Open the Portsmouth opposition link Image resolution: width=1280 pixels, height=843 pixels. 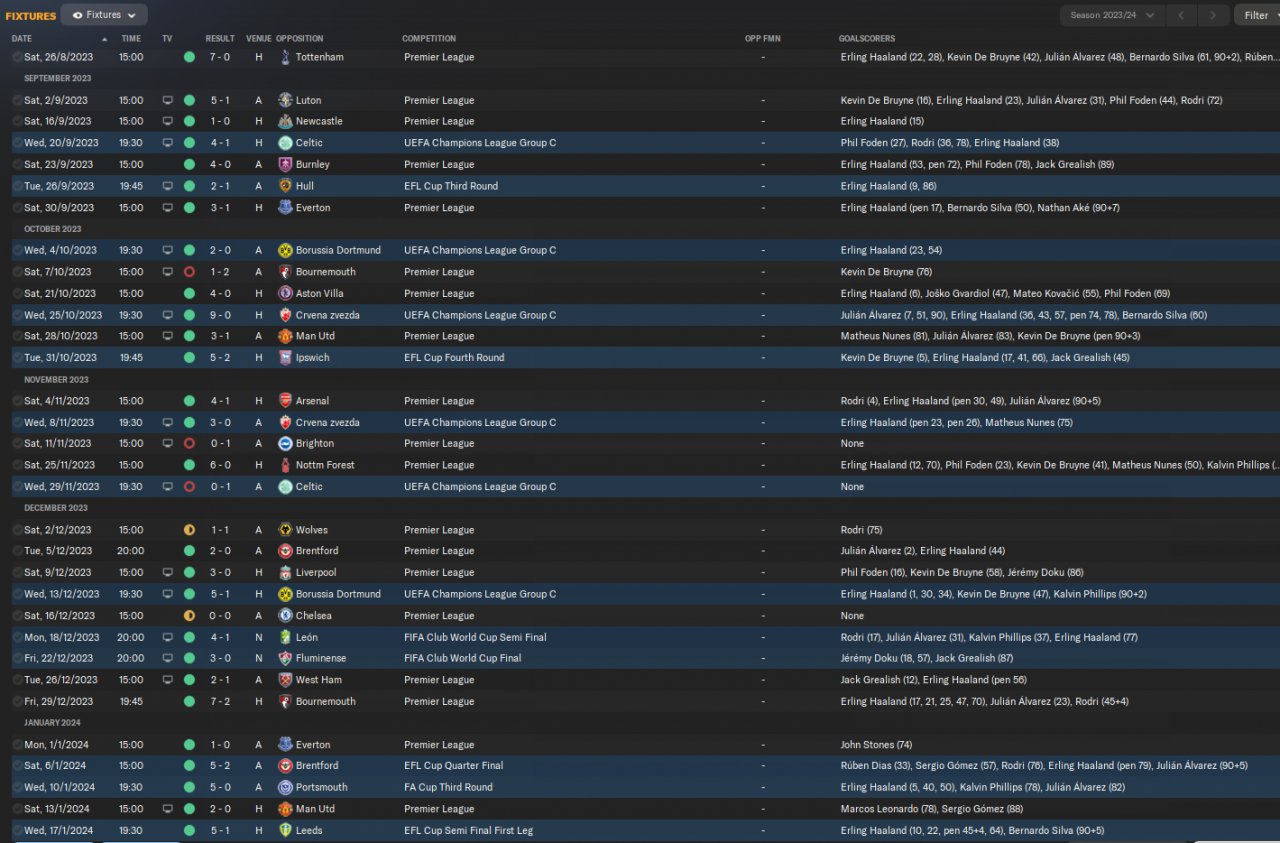[x=322, y=787]
